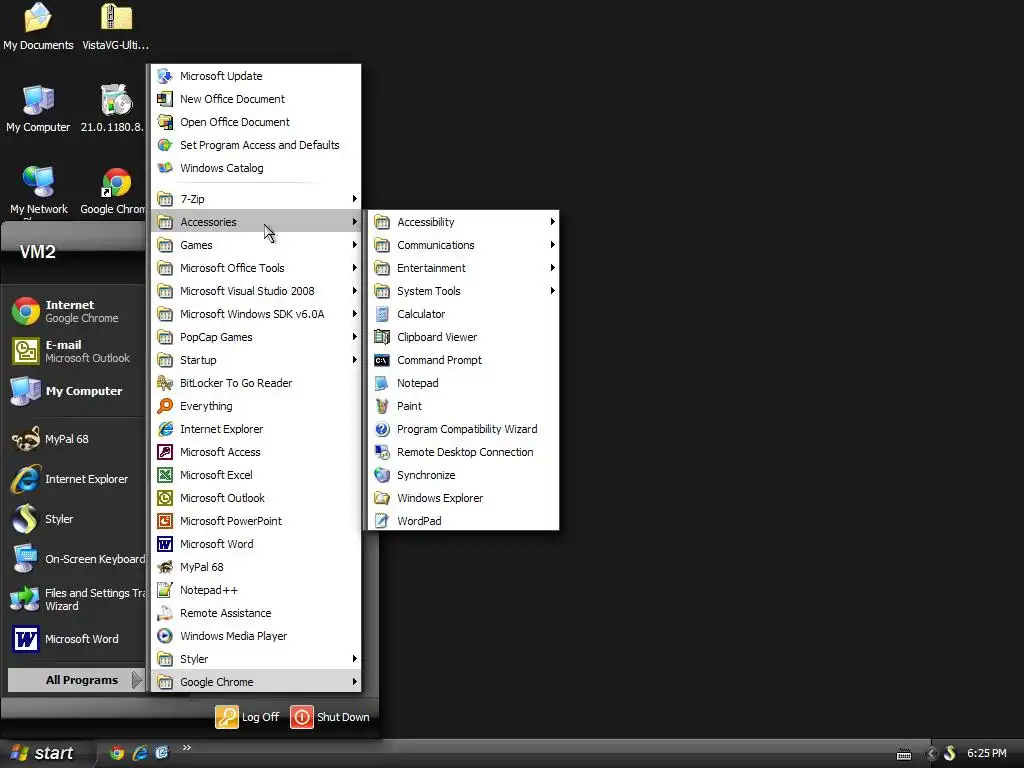Click Open Office Document icon
The image size is (1024, 768).
pos(165,122)
